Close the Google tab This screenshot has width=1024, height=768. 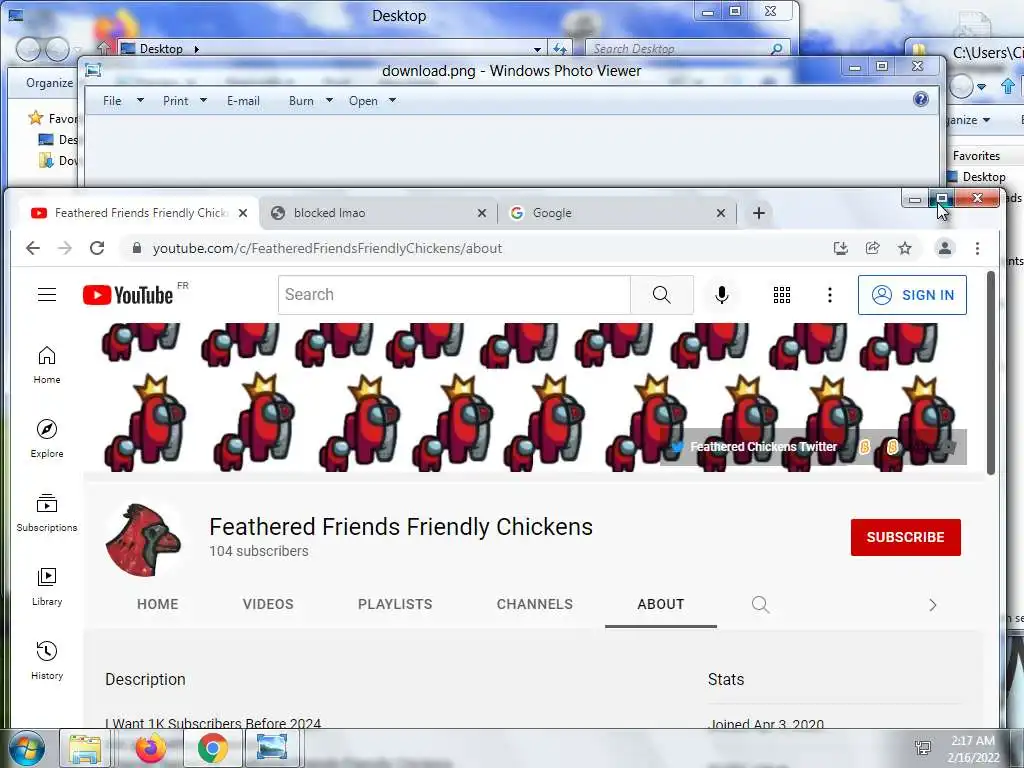tap(721, 213)
